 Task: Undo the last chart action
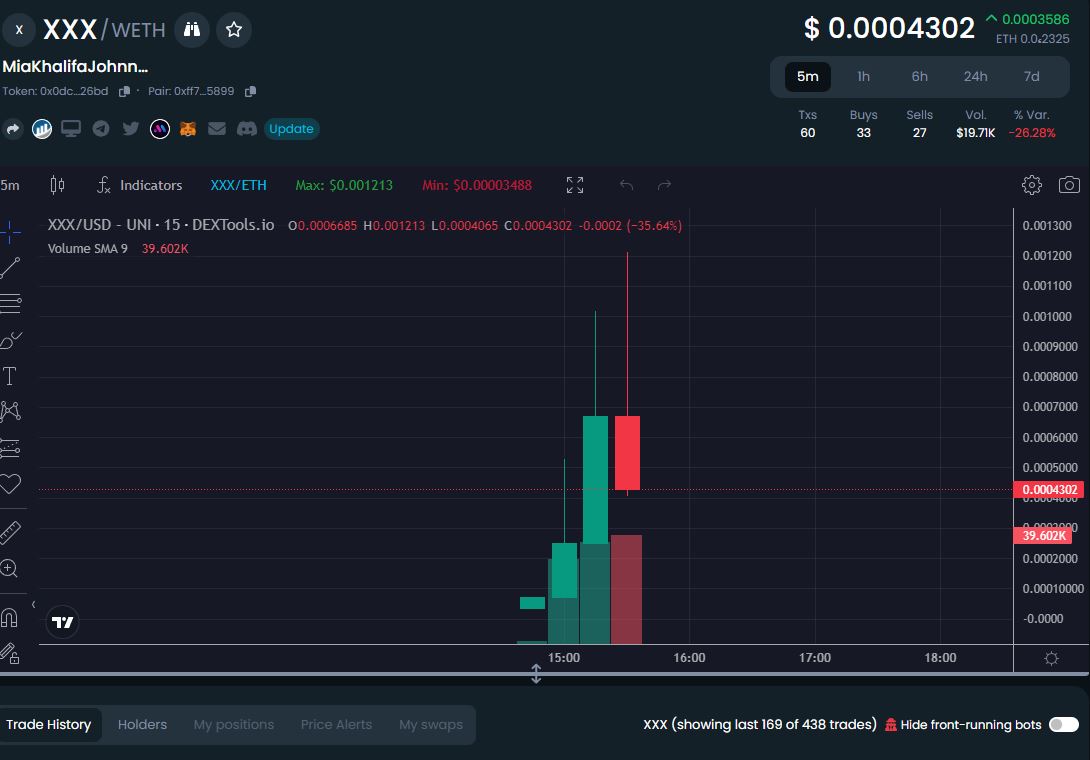click(626, 185)
